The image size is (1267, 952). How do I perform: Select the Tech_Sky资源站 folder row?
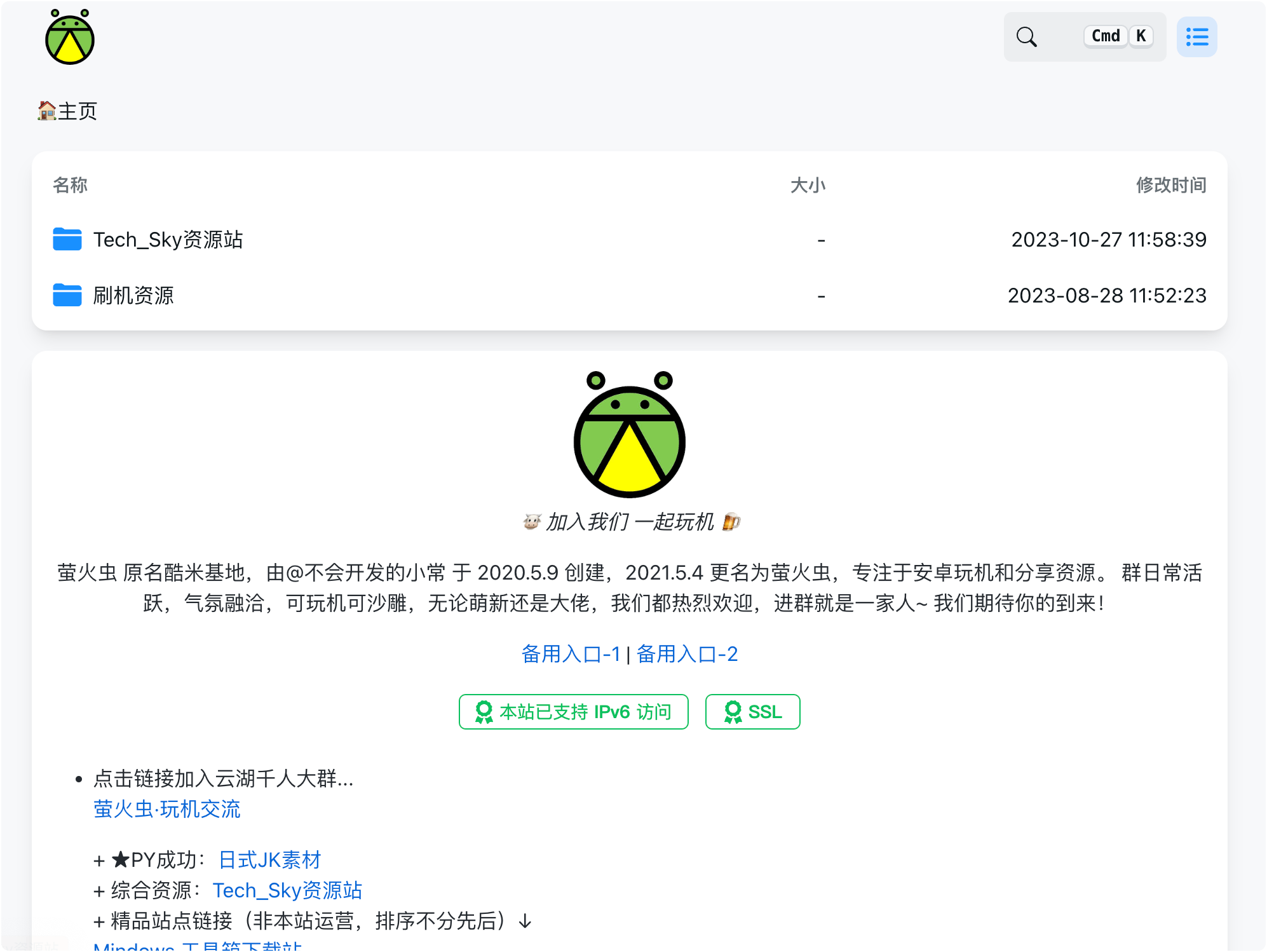pos(169,240)
